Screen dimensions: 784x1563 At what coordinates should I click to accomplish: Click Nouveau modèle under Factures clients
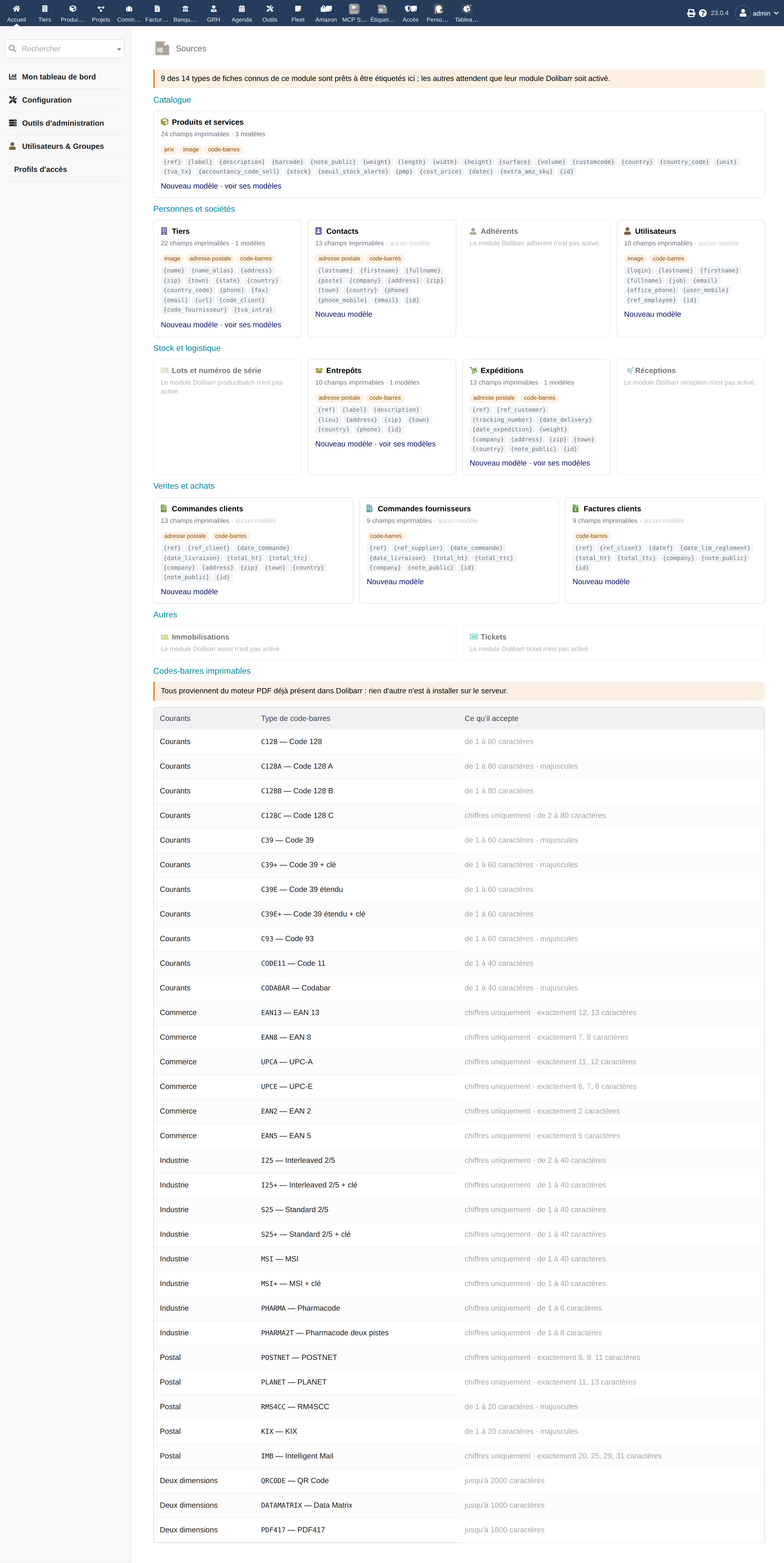601,582
